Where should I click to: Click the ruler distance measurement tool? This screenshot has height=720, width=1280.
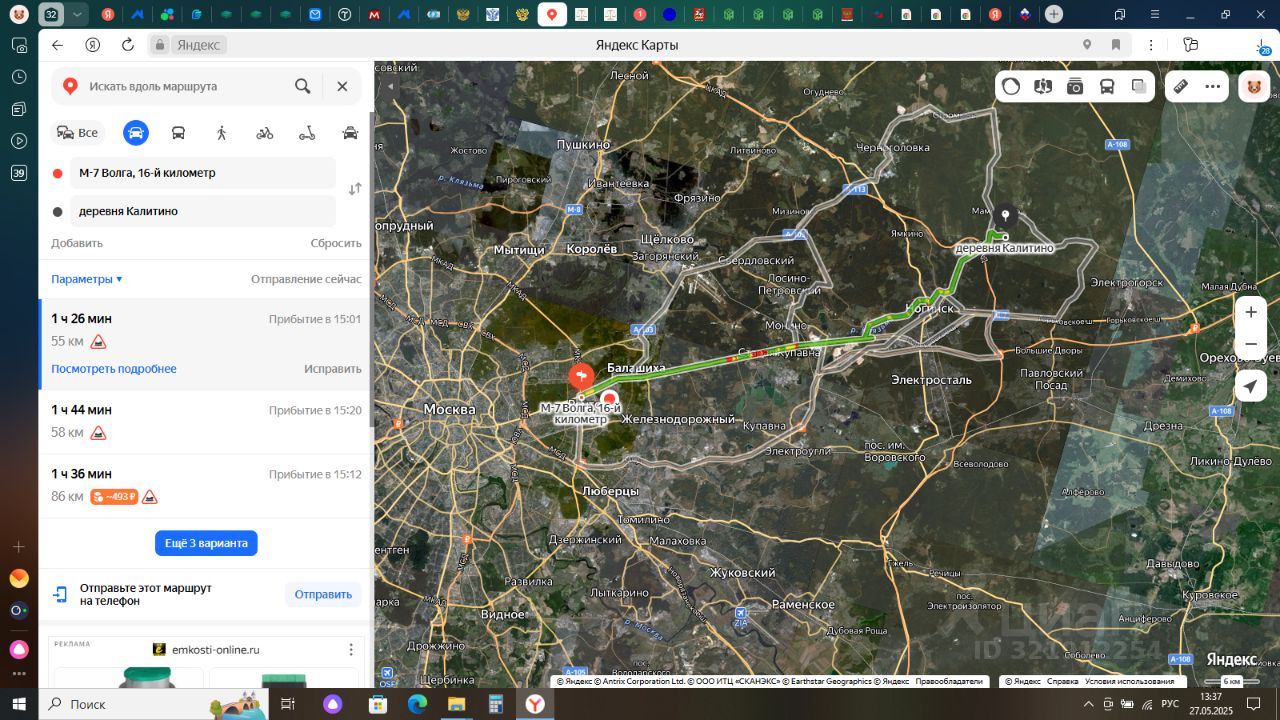pos(1180,86)
